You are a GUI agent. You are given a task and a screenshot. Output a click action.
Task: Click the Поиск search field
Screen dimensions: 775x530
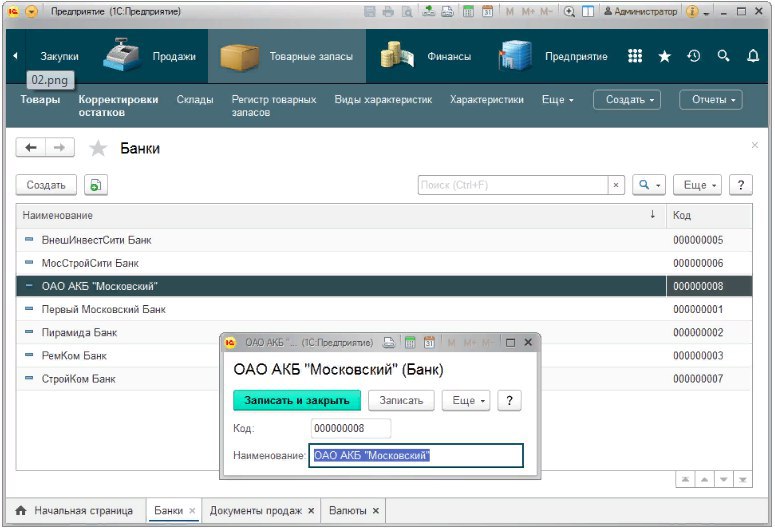tap(513, 185)
